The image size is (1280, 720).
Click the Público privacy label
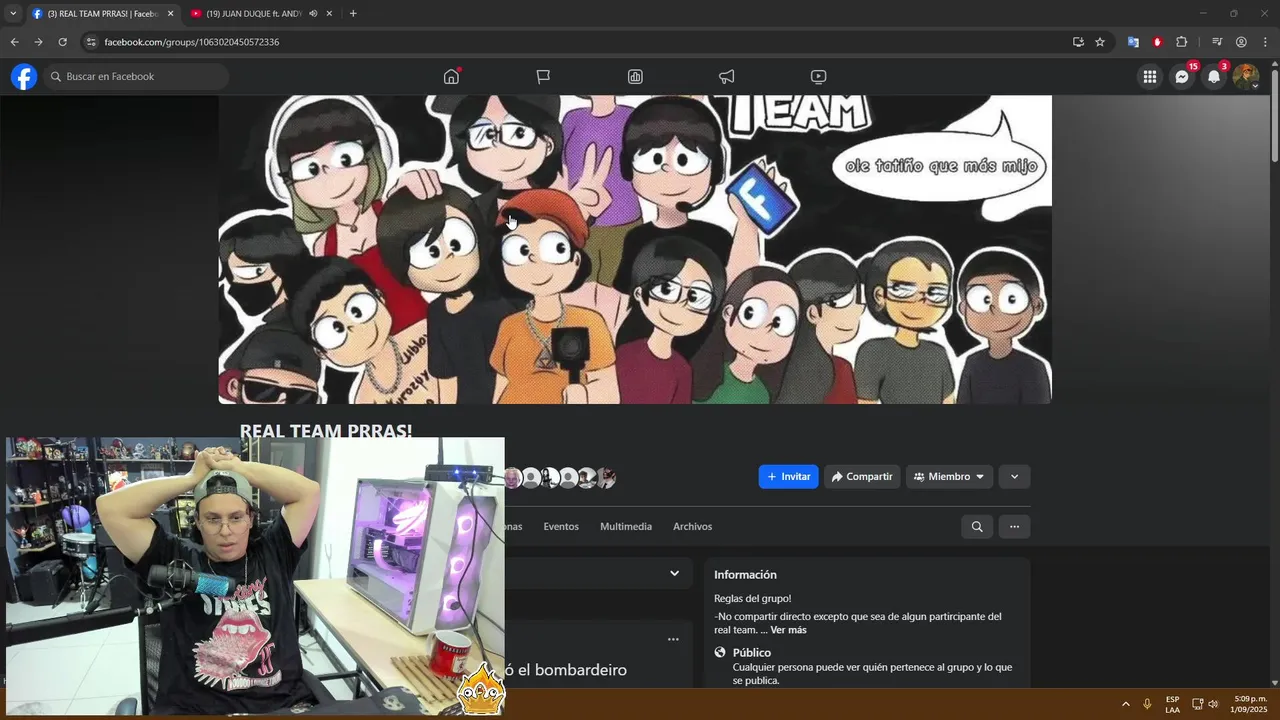752,652
